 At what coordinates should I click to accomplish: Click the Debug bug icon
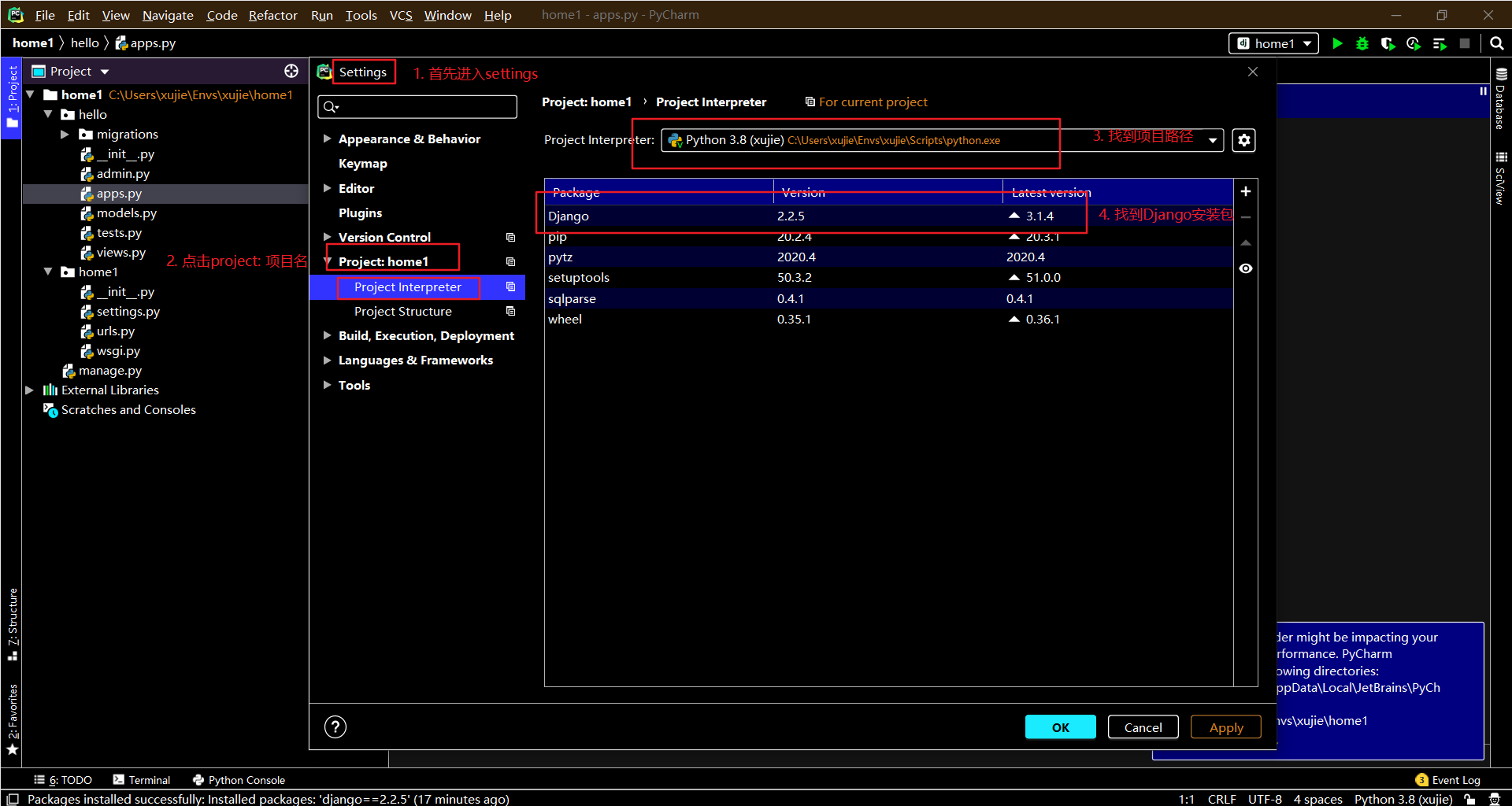1362,44
